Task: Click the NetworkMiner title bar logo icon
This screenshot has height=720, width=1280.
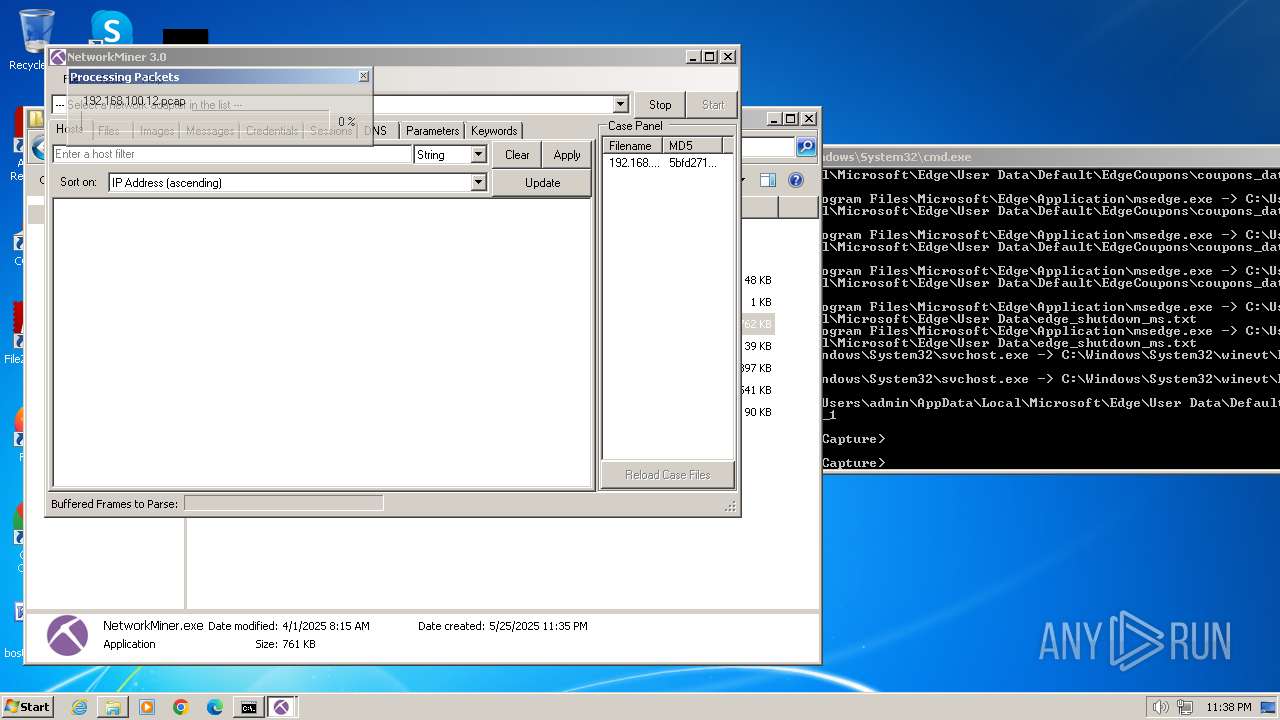Action: tap(58, 57)
